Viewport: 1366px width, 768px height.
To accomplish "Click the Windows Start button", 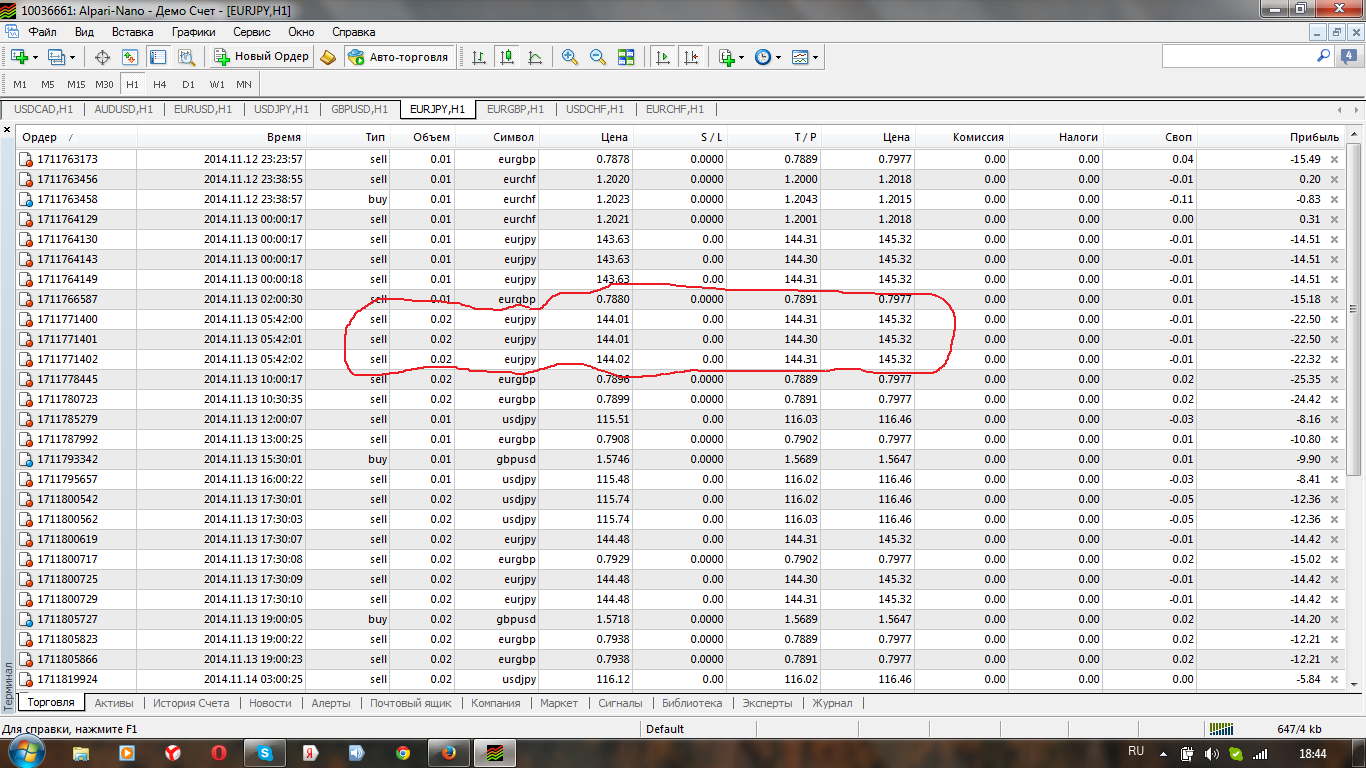I will click(27, 753).
